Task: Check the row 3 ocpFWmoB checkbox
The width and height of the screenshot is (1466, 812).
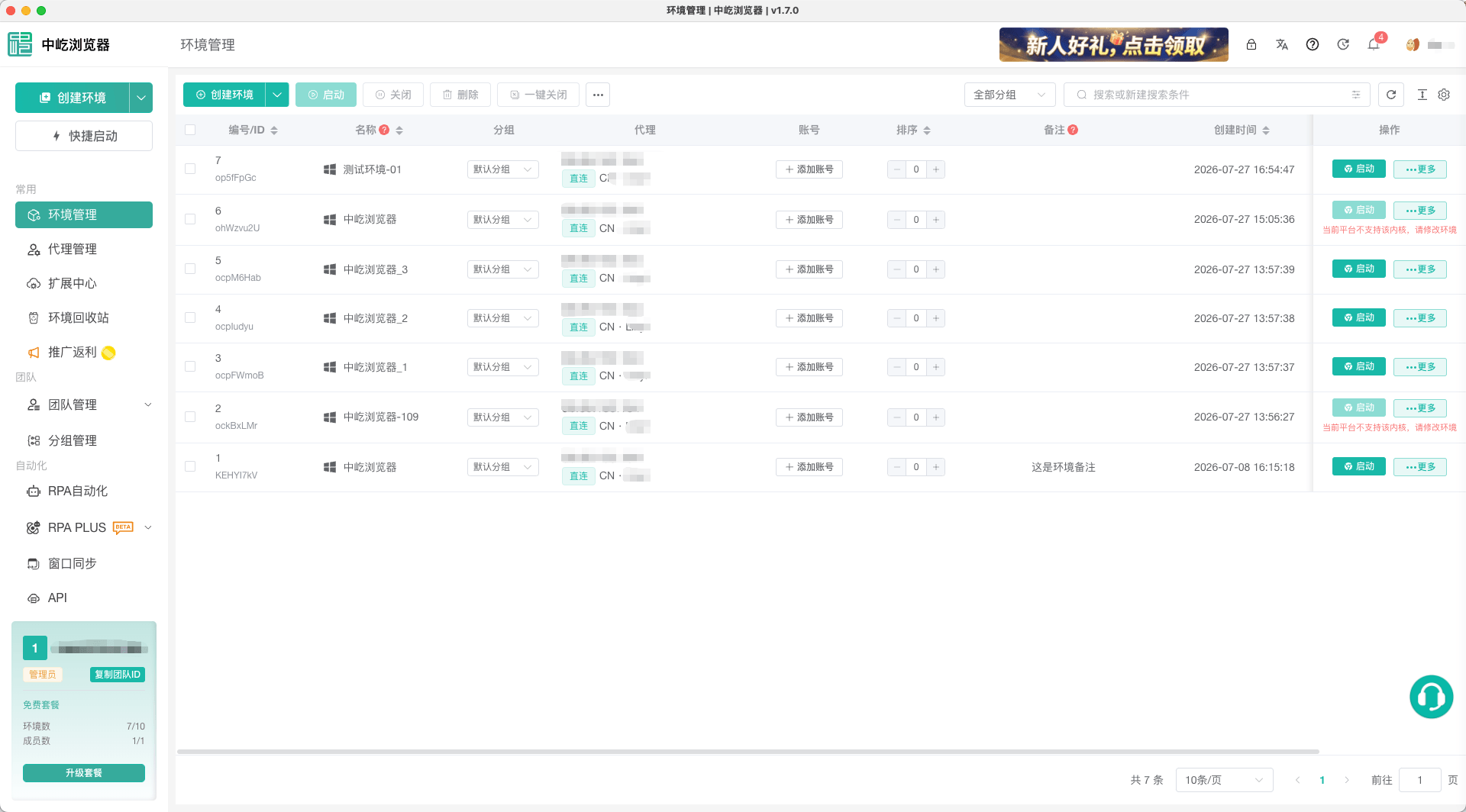Action: (x=190, y=366)
